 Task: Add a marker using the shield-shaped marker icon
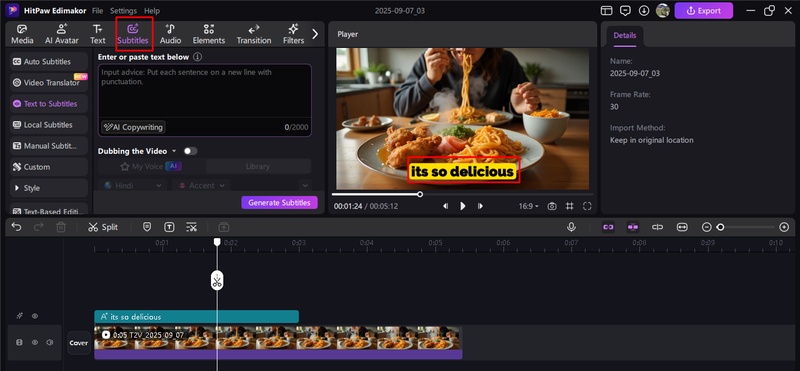(x=147, y=227)
